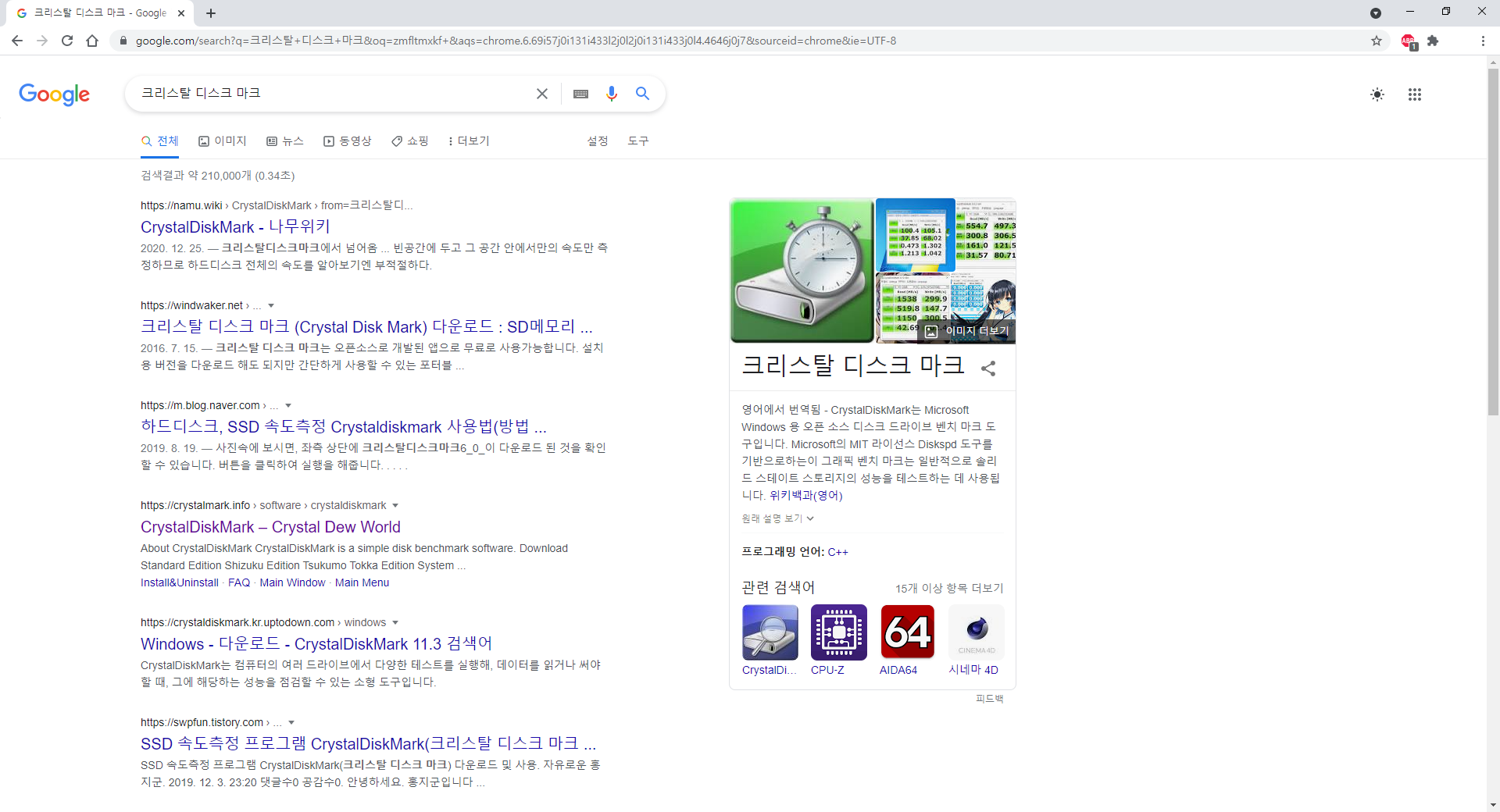The width and height of the screenshot is (1500, 812).
Task: Expand the uptodown.com result options arrow
Action: 395,623
